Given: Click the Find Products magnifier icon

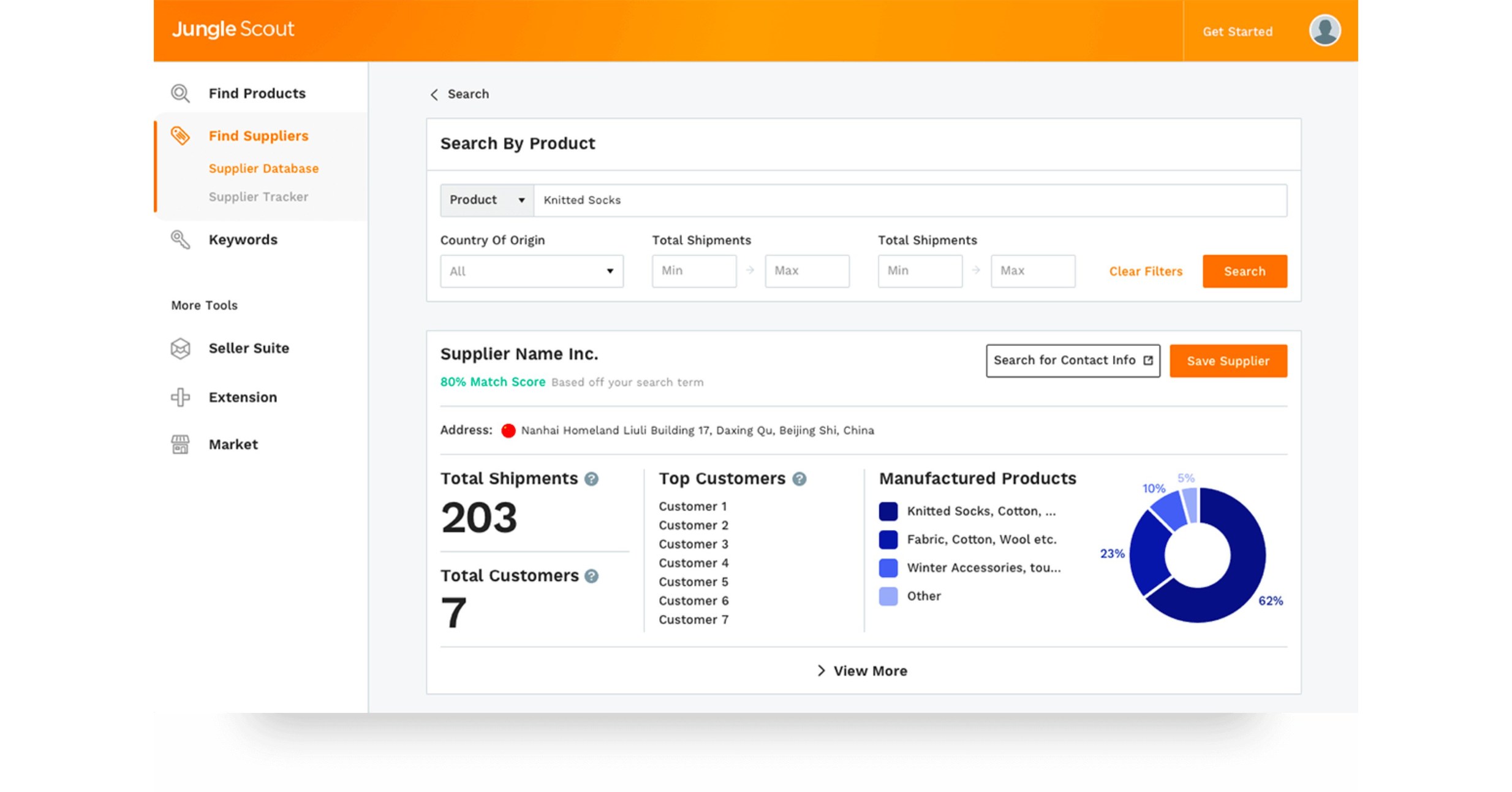Looking at the screenshot, I should pyautogui.click(x=180, y=93).
